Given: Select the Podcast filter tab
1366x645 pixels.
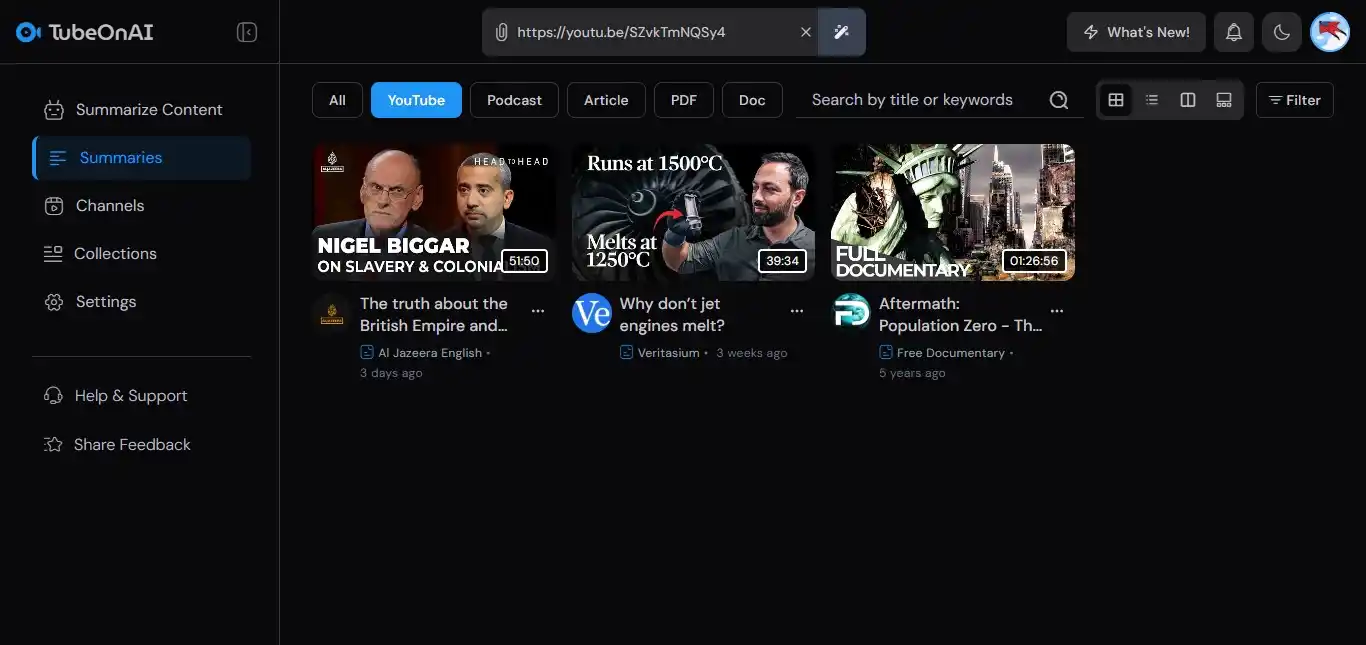Looking at the screenshot, I should pyautogui.click(x=514, y=100).
